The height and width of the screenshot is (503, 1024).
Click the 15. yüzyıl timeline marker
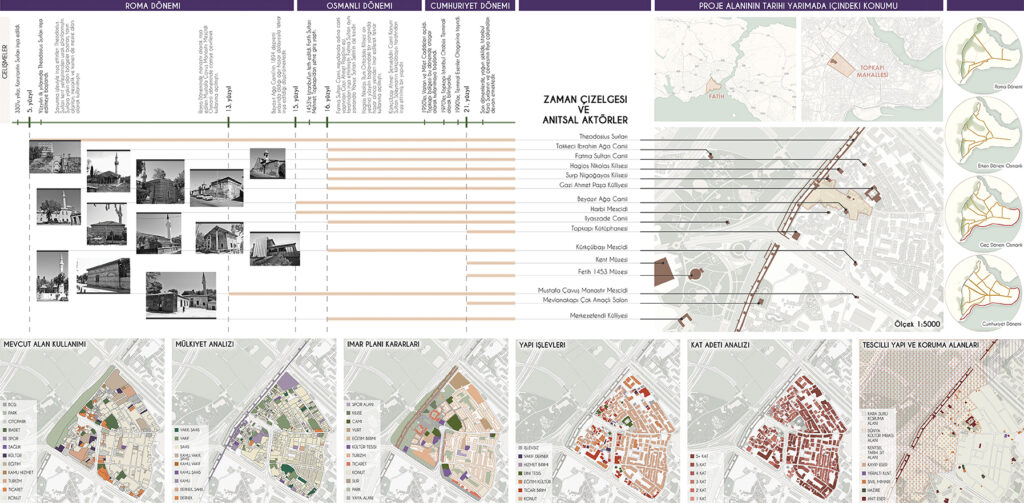tap(297, 119)
